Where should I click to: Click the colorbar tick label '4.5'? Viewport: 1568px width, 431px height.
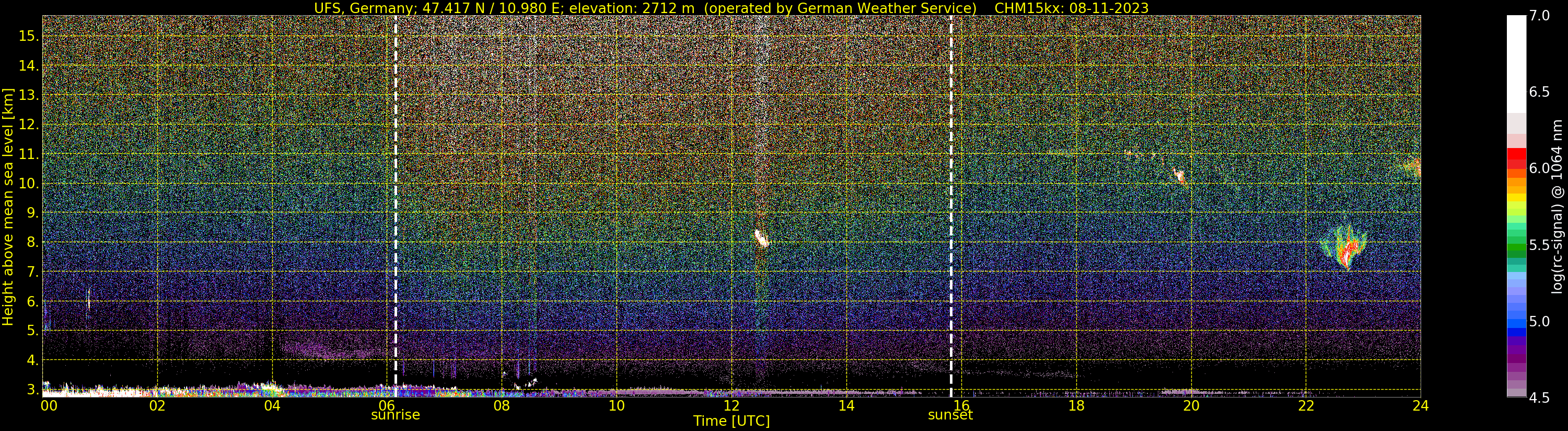click(x=1539, y=398)
